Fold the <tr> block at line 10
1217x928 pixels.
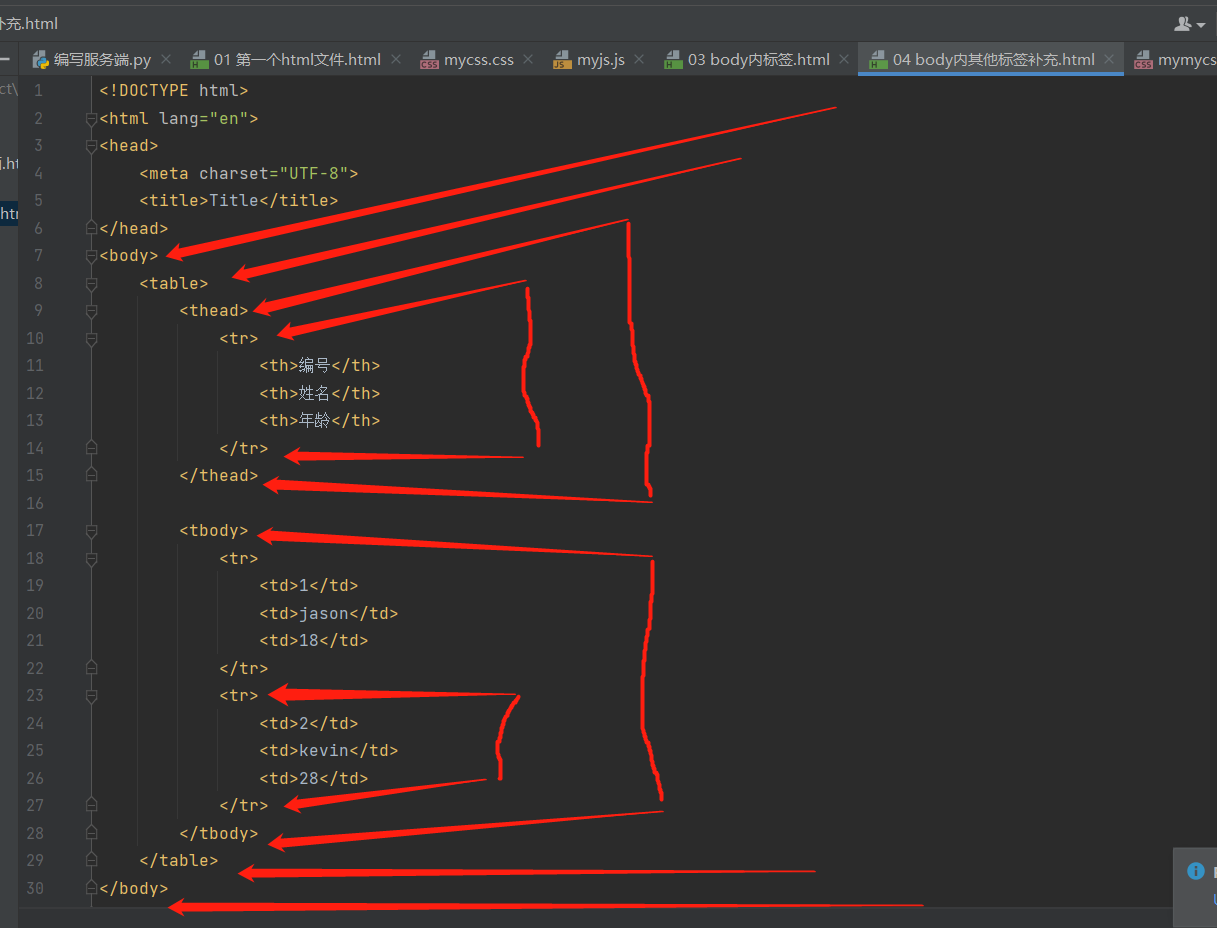[92, 339]
